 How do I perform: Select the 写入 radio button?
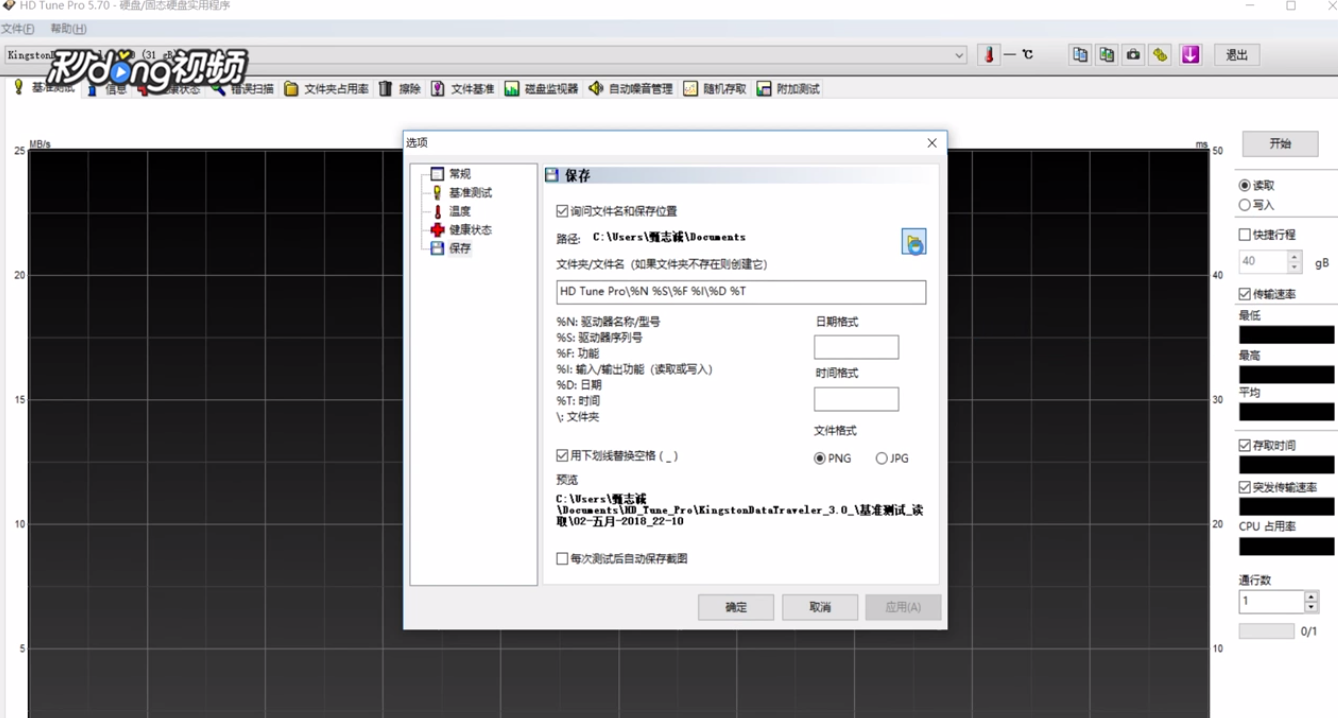(x=1245, y=205)
